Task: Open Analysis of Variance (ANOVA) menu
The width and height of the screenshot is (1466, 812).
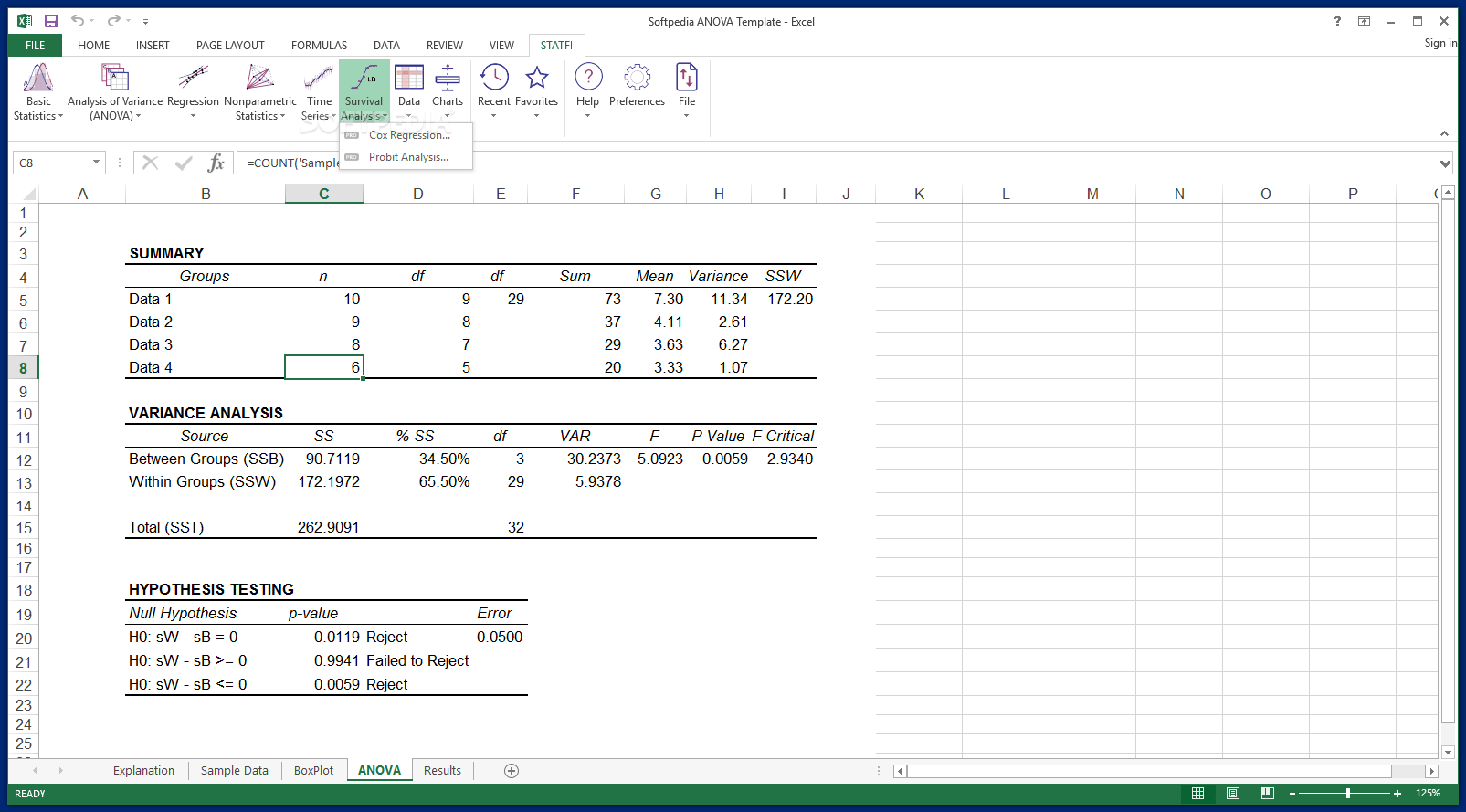Action: pos(115,91)
